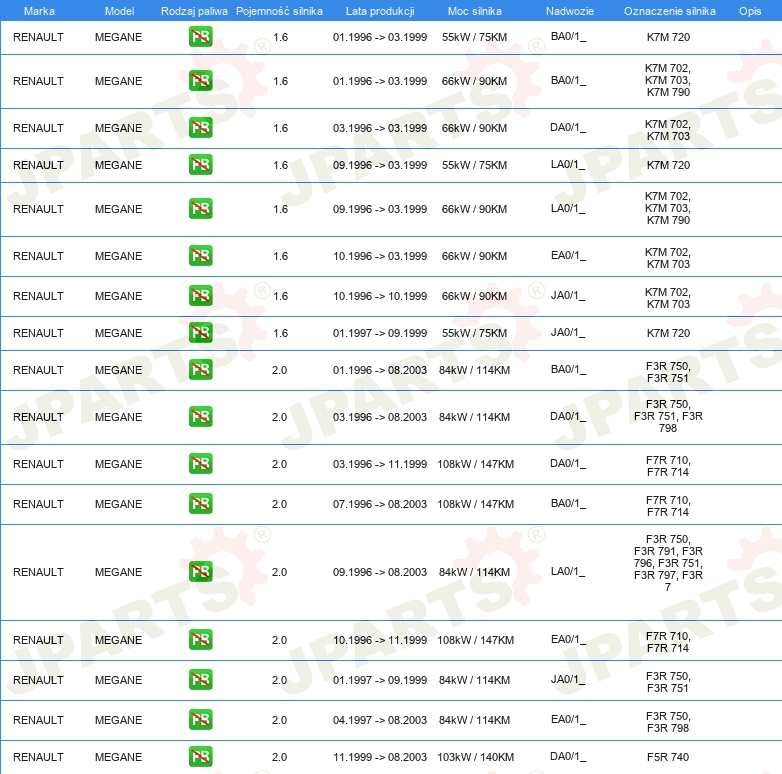Click engine codes F3R 750, F3R 751 in JA0/1_ row
Viewport: 782px width, 774px height.
tap(668, 682)
